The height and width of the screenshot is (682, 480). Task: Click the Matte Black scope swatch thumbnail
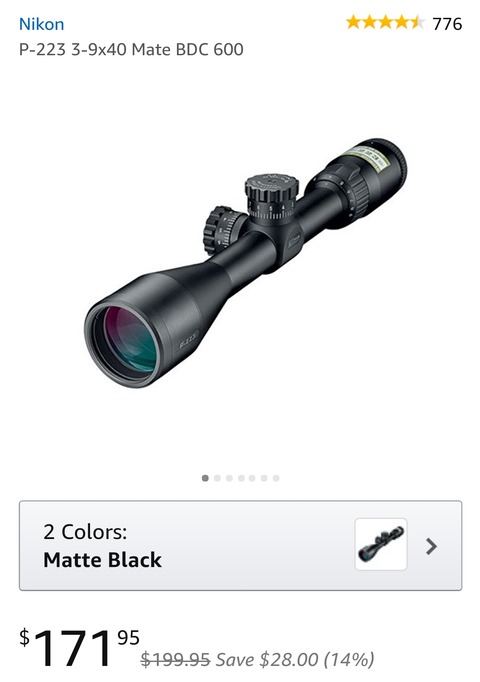(x=381, y=544)
